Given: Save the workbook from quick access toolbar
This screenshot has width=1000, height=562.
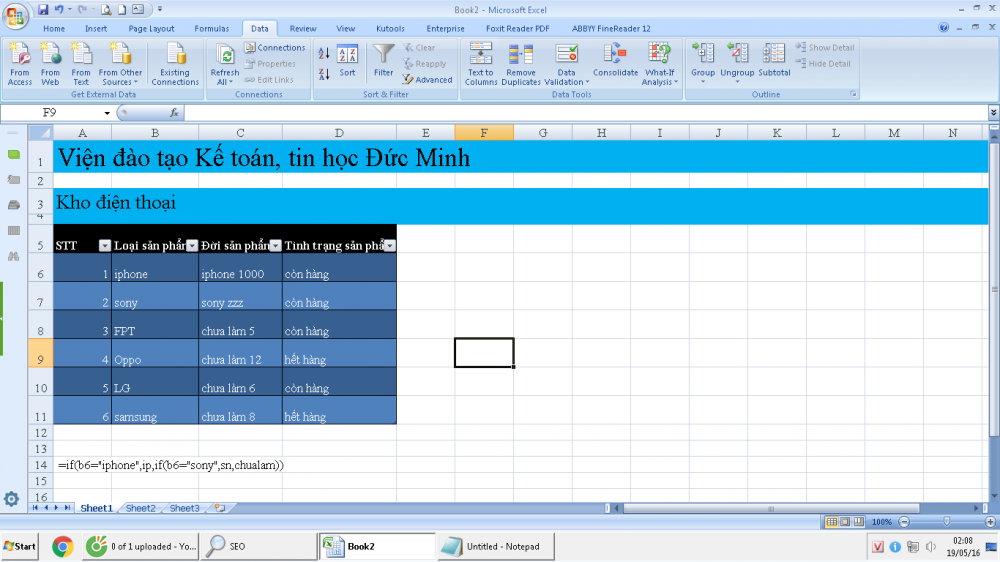Looking at the screenshot, I should [x=43, y=10].
